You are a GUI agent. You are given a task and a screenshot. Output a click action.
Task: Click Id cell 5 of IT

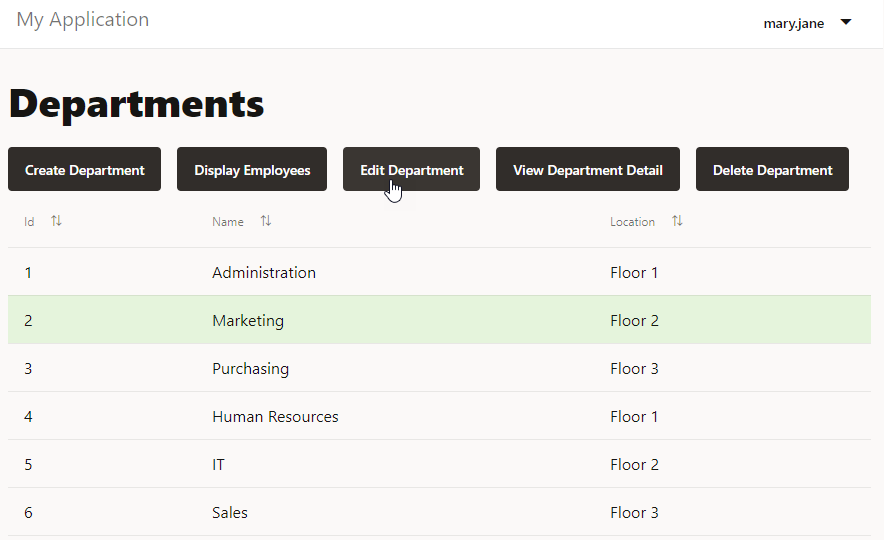(x=28, y=464)
